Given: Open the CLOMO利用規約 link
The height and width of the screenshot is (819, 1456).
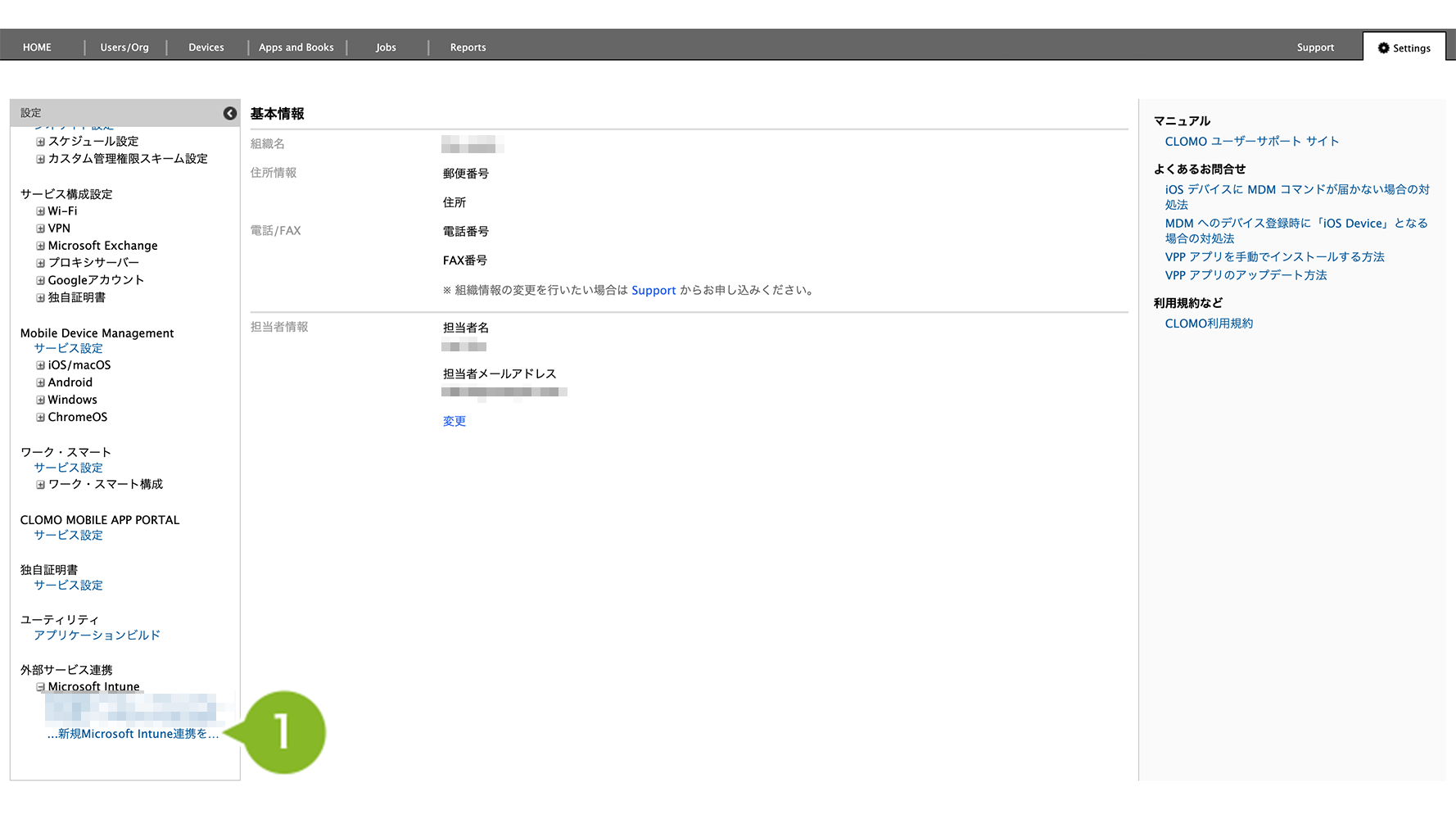Looking at the screenshot, I should pyautogui.click(x=1209, y=324).
